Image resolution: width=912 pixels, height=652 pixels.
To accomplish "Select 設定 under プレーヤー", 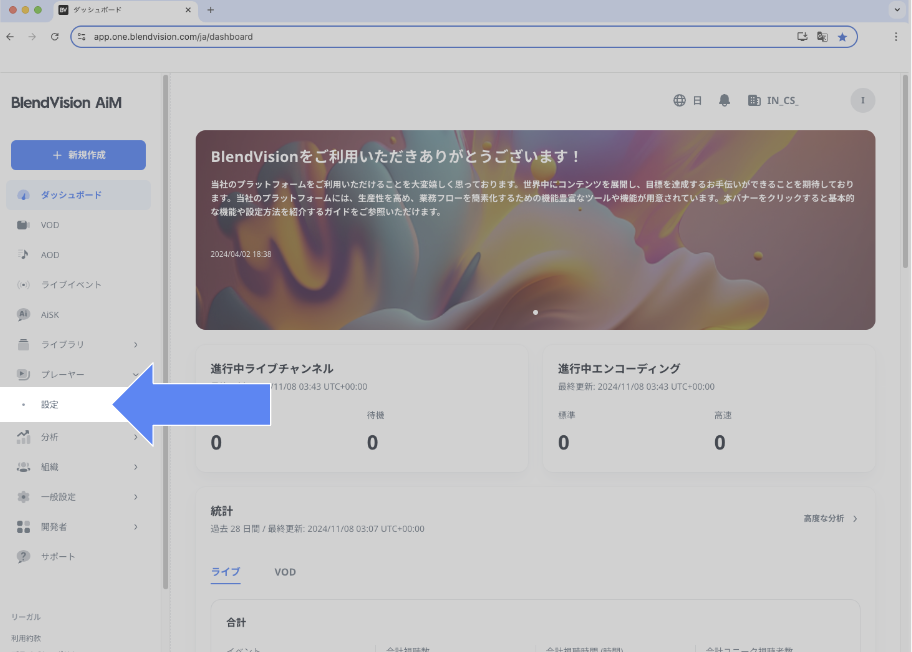I will [49, 404].
